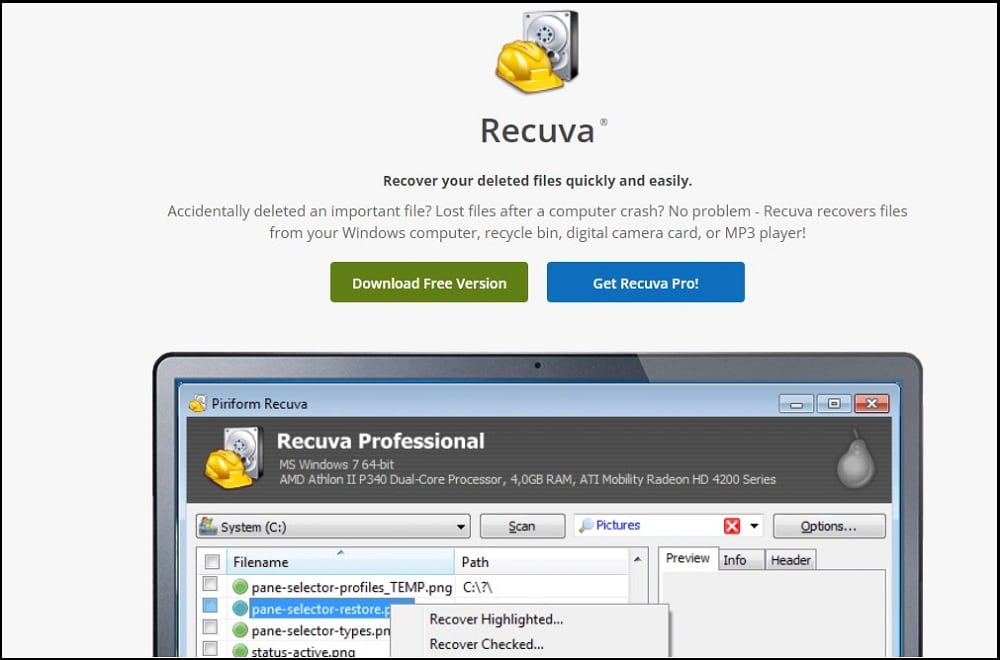Click the MS Windows 7 64-bit text

click(x=337, y=464)
